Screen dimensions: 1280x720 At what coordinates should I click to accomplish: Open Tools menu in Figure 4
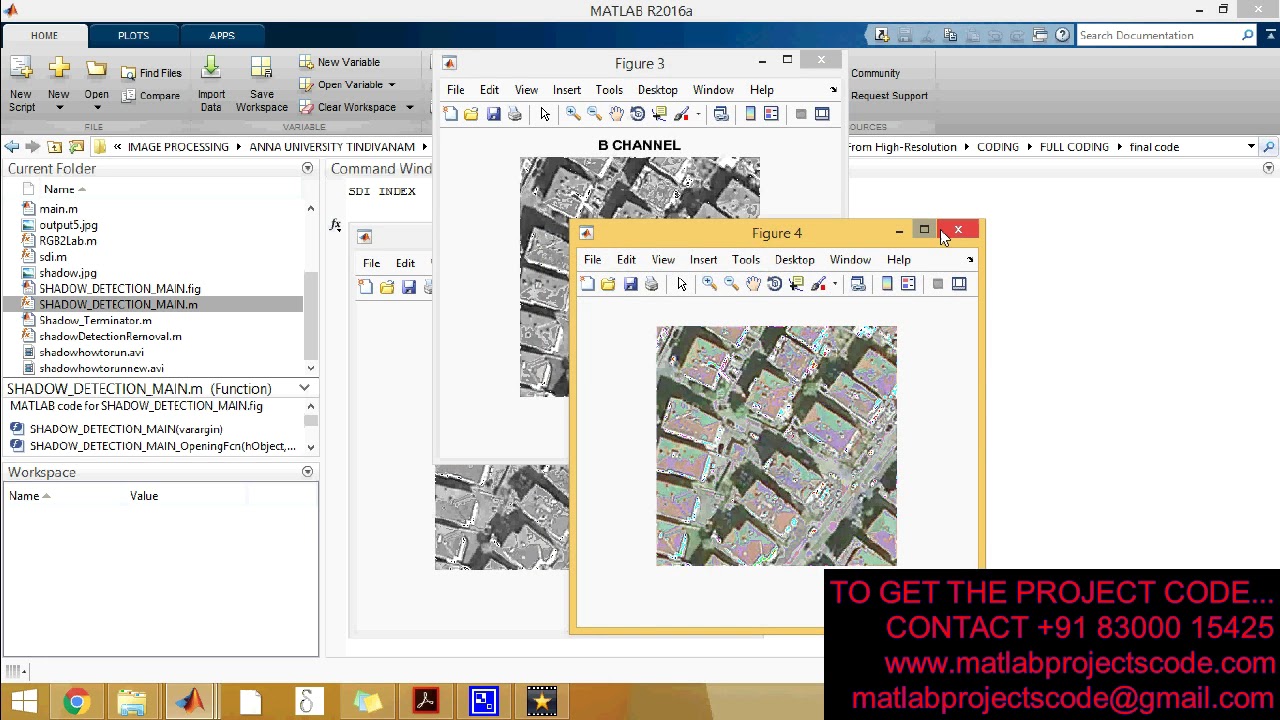pos(746,260)
